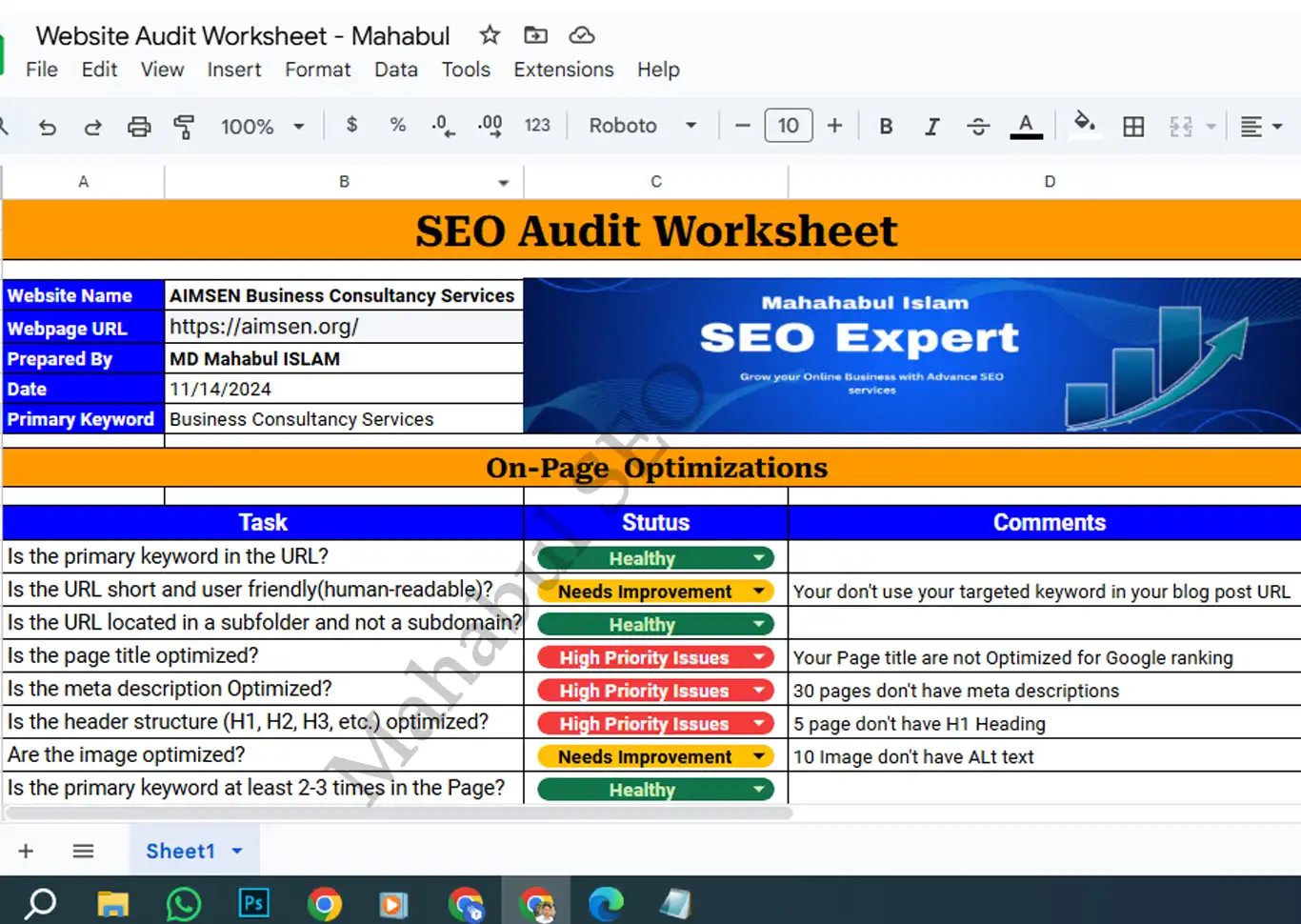
Task: Open the fill color paint bucket
Action: [1084, 124]
